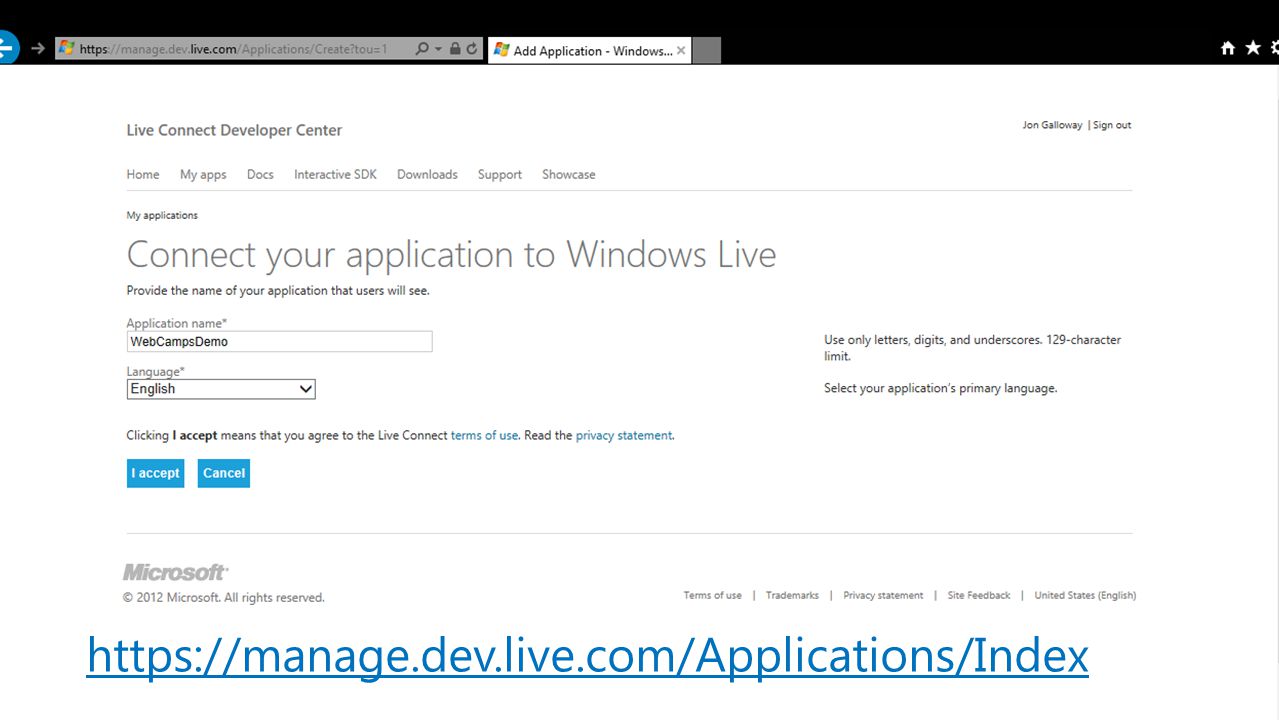The height and width of the screenshot is (720, 1279).
Task: Expand the Language dropdown showing English
Action: click(x=221, y=389)
